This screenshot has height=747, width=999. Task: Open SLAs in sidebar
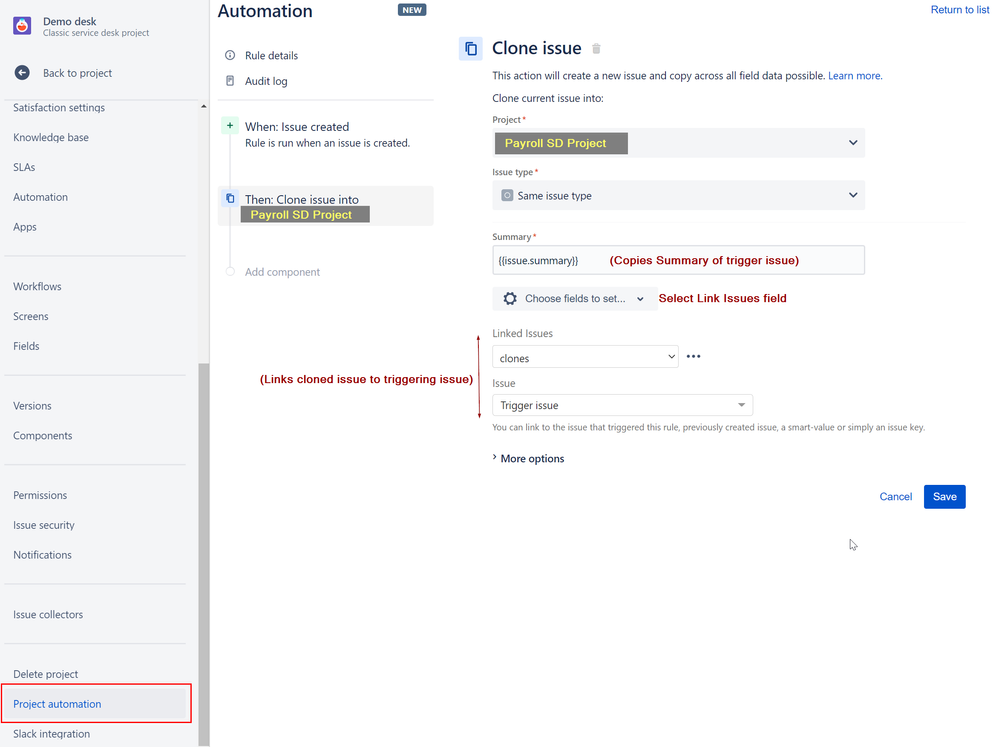pos(24,167)
